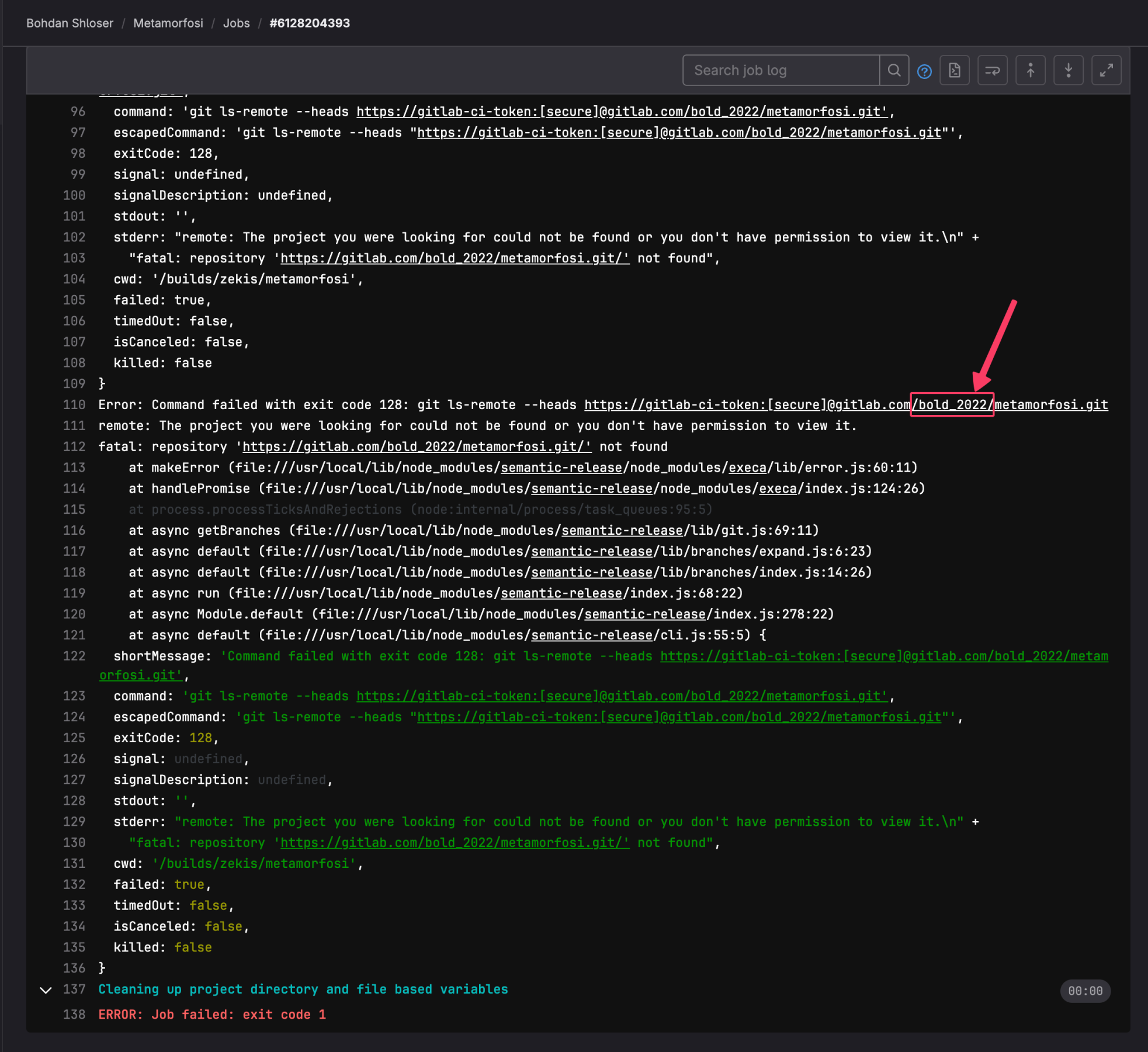Image resolution: width=1148 pixels, height=1052 pixels.
Task: Click semantic-release link on line 120
Action: [645, 615]
